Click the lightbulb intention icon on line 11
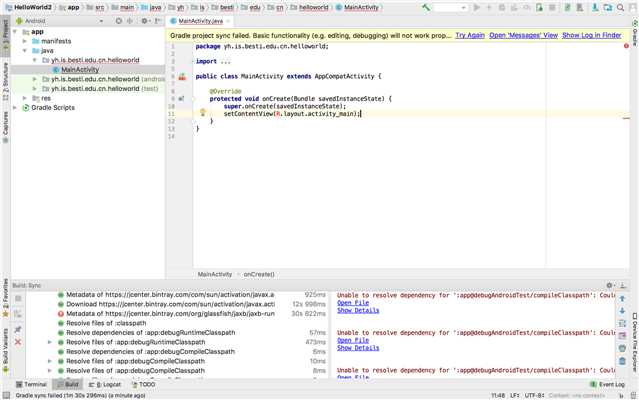 [203, 113]
